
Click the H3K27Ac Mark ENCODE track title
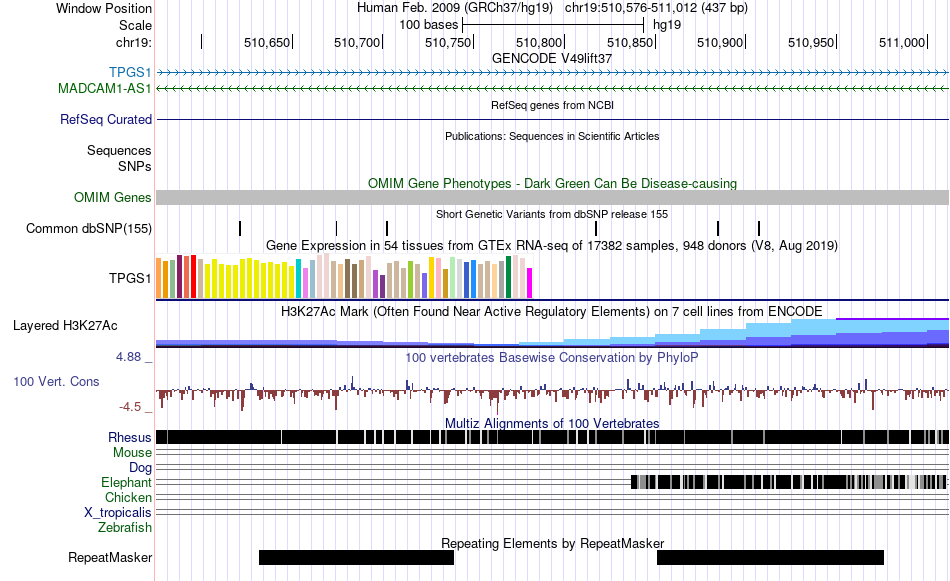pyautogui.click(x=552, y=311)
